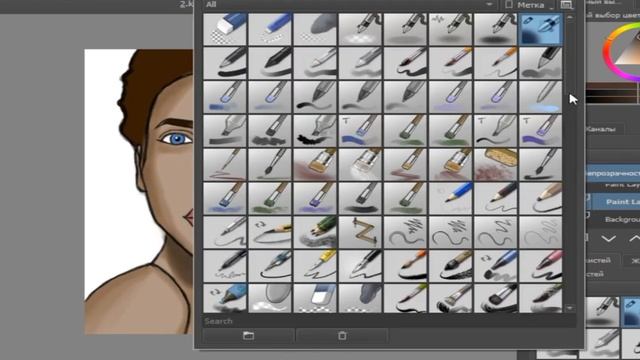Pick the blue colored pencil preset
This screenshot has width=640, height=360.
coord(451,198)
